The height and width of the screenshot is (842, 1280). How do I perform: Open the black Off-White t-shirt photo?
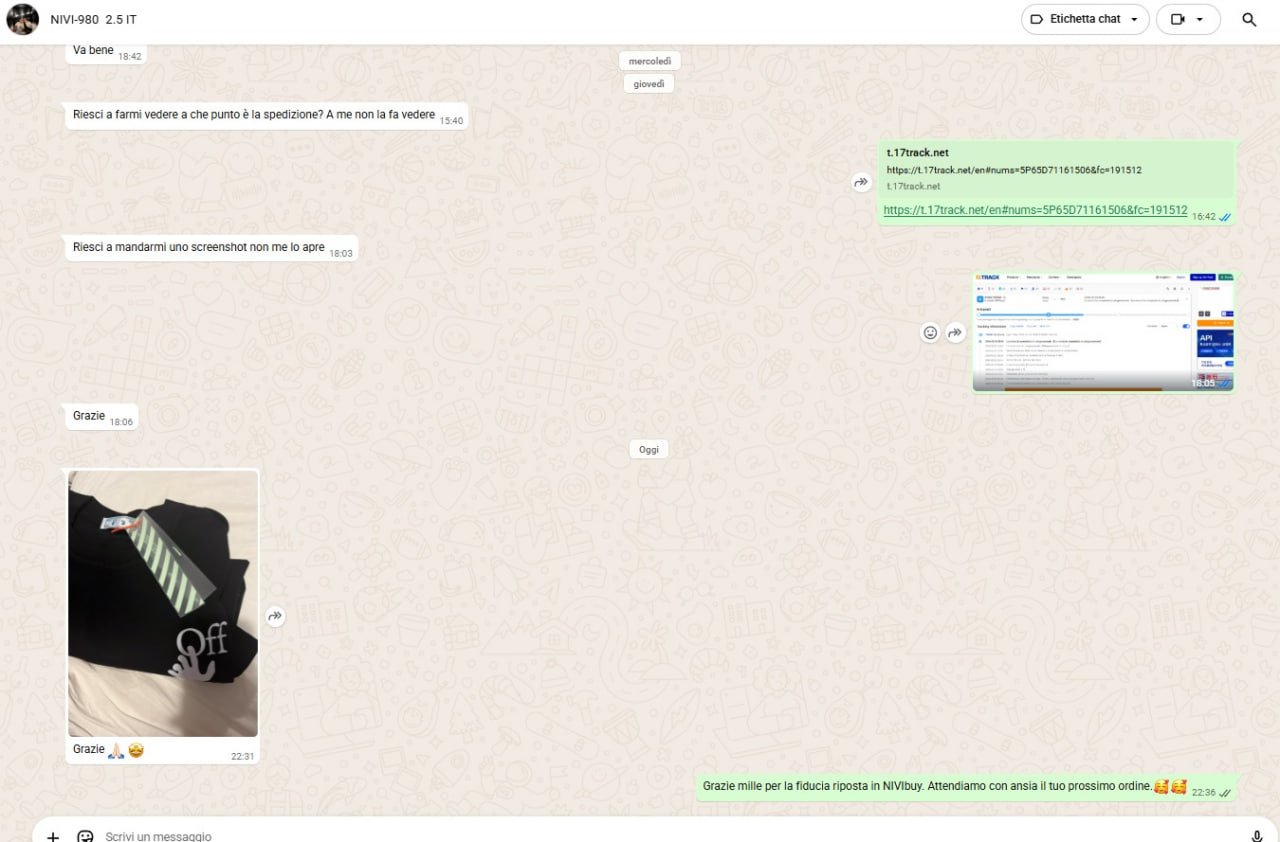(x=163, y=603)
